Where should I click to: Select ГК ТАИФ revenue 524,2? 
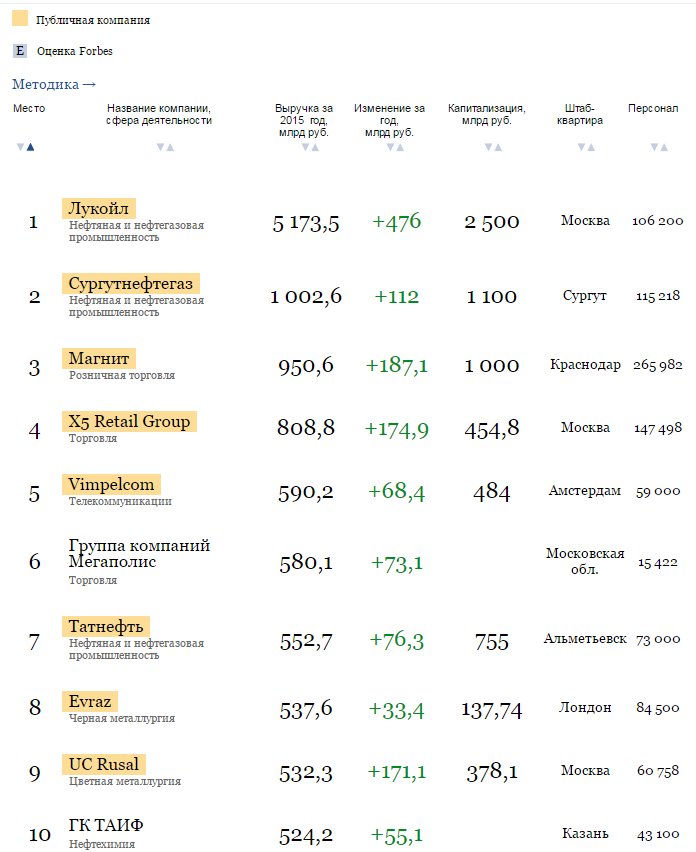(x=306, y=836)
